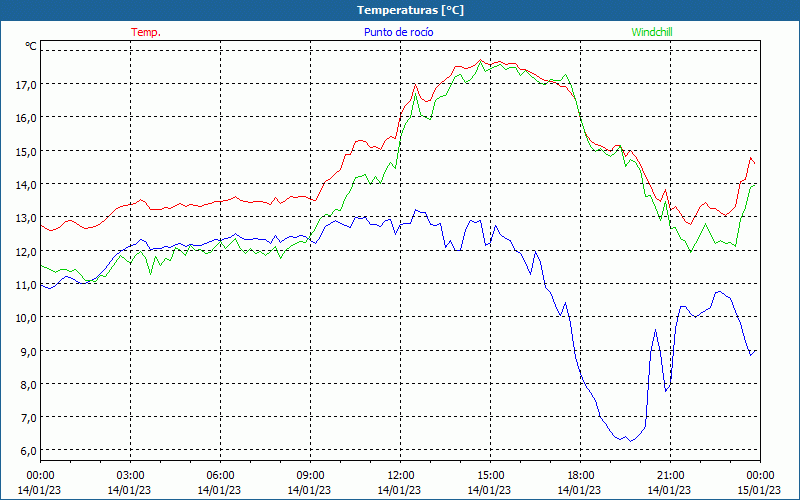Click the 16,0 y-axis value
This screenshot has width=800, height=500.
tap(27, 118)
